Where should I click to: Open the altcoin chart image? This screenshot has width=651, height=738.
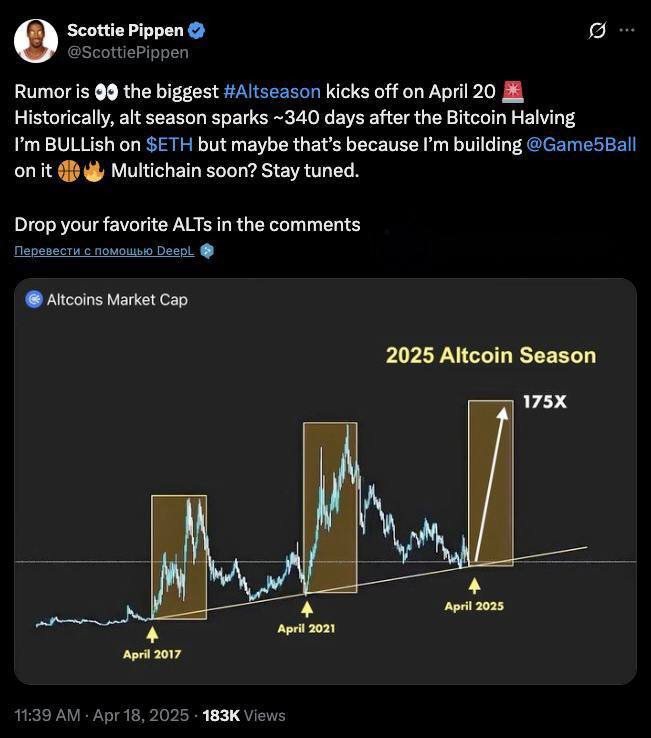point(325,481)
